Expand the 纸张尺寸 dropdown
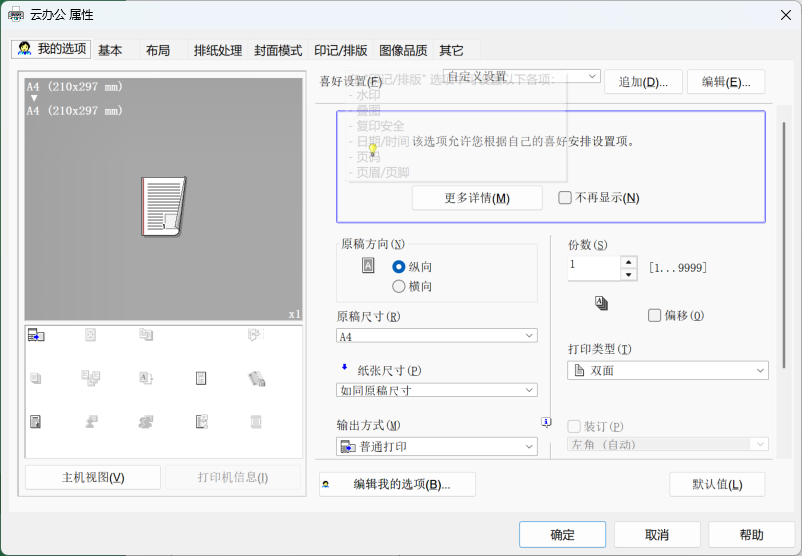This screenshot has width=802, height=556. coord(437,390)
